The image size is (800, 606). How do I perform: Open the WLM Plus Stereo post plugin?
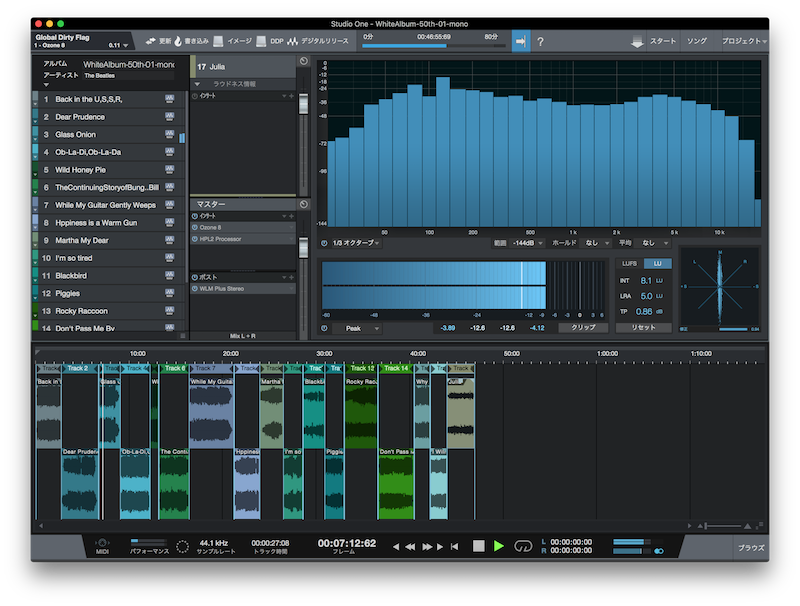[x=243, y=289]
